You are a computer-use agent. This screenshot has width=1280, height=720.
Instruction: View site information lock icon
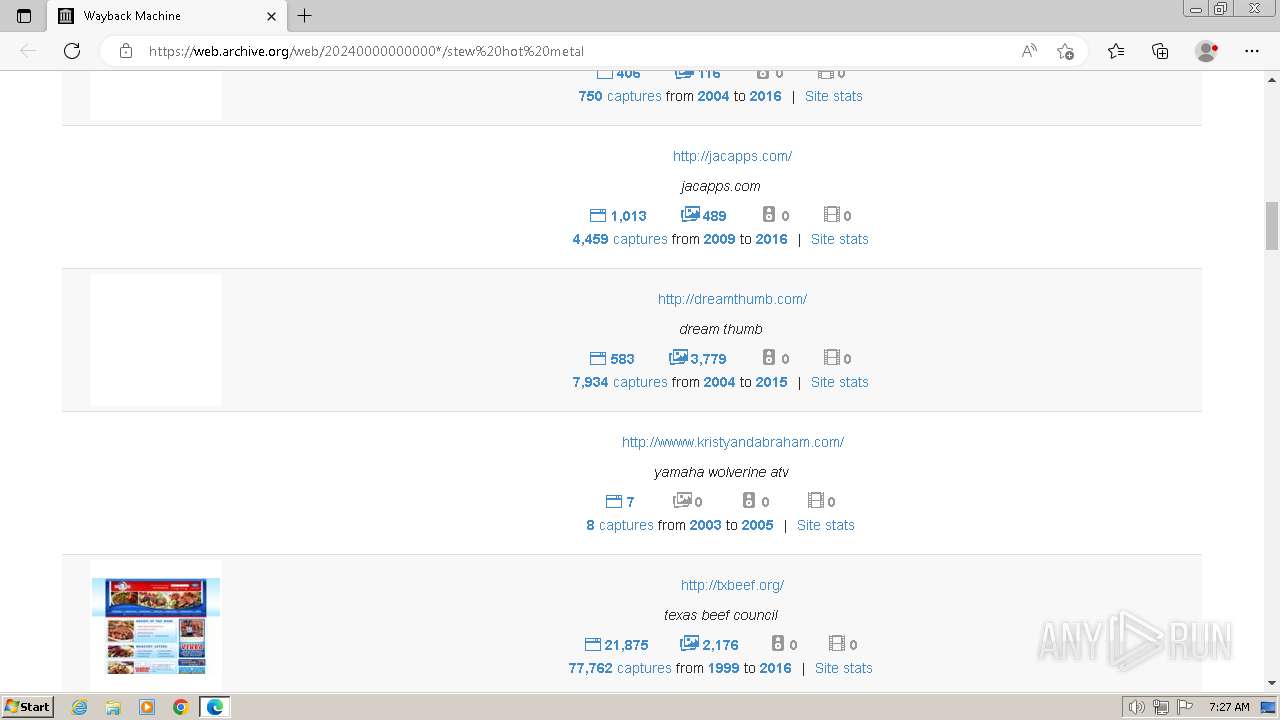[x=126, y=51]
